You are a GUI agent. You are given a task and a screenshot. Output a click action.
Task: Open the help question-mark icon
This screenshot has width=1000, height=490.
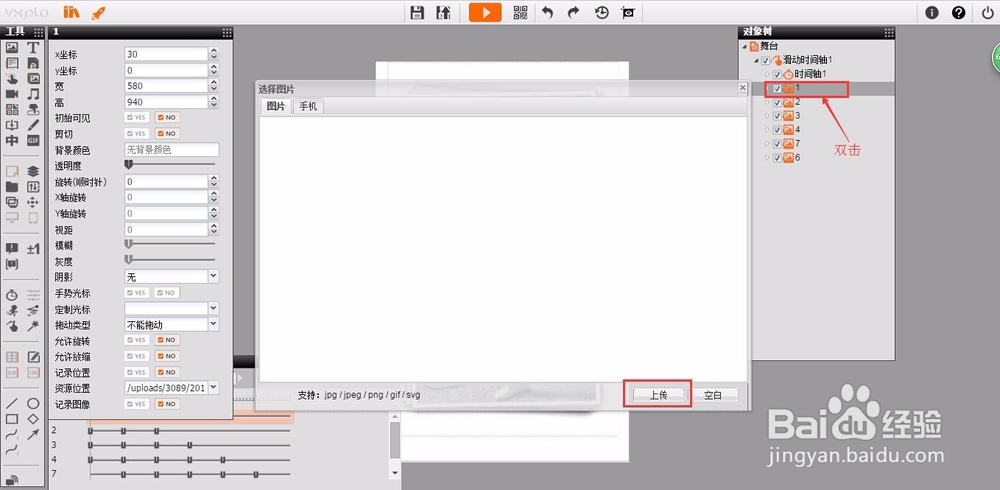[958, 12]
